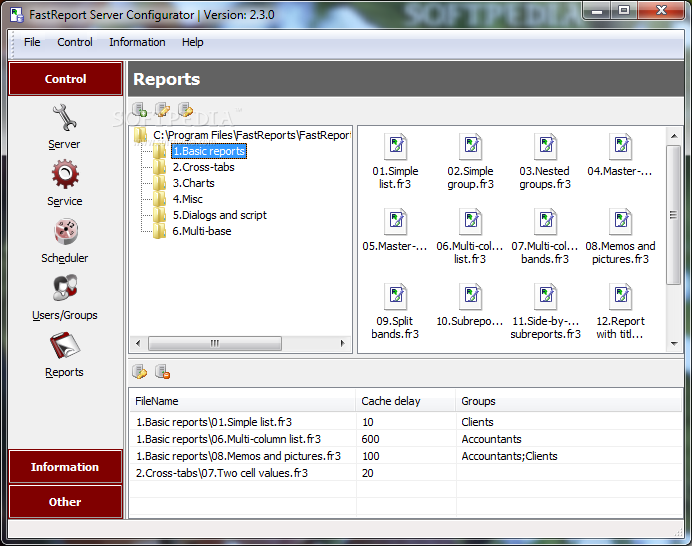Click the upper toolbar icon with key
Viewport: 692px width, 546px height.
(x=185, y=109)
